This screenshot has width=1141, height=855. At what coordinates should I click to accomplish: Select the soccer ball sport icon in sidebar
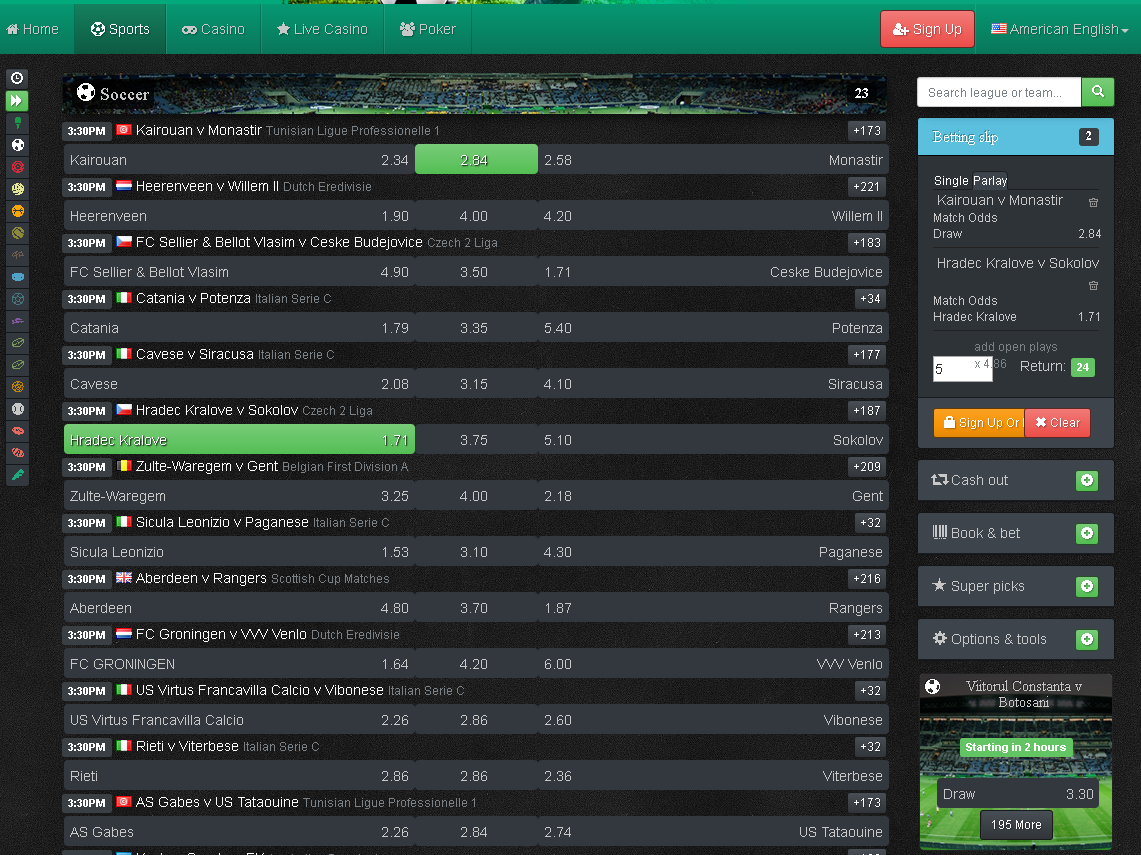coord(17,145)
